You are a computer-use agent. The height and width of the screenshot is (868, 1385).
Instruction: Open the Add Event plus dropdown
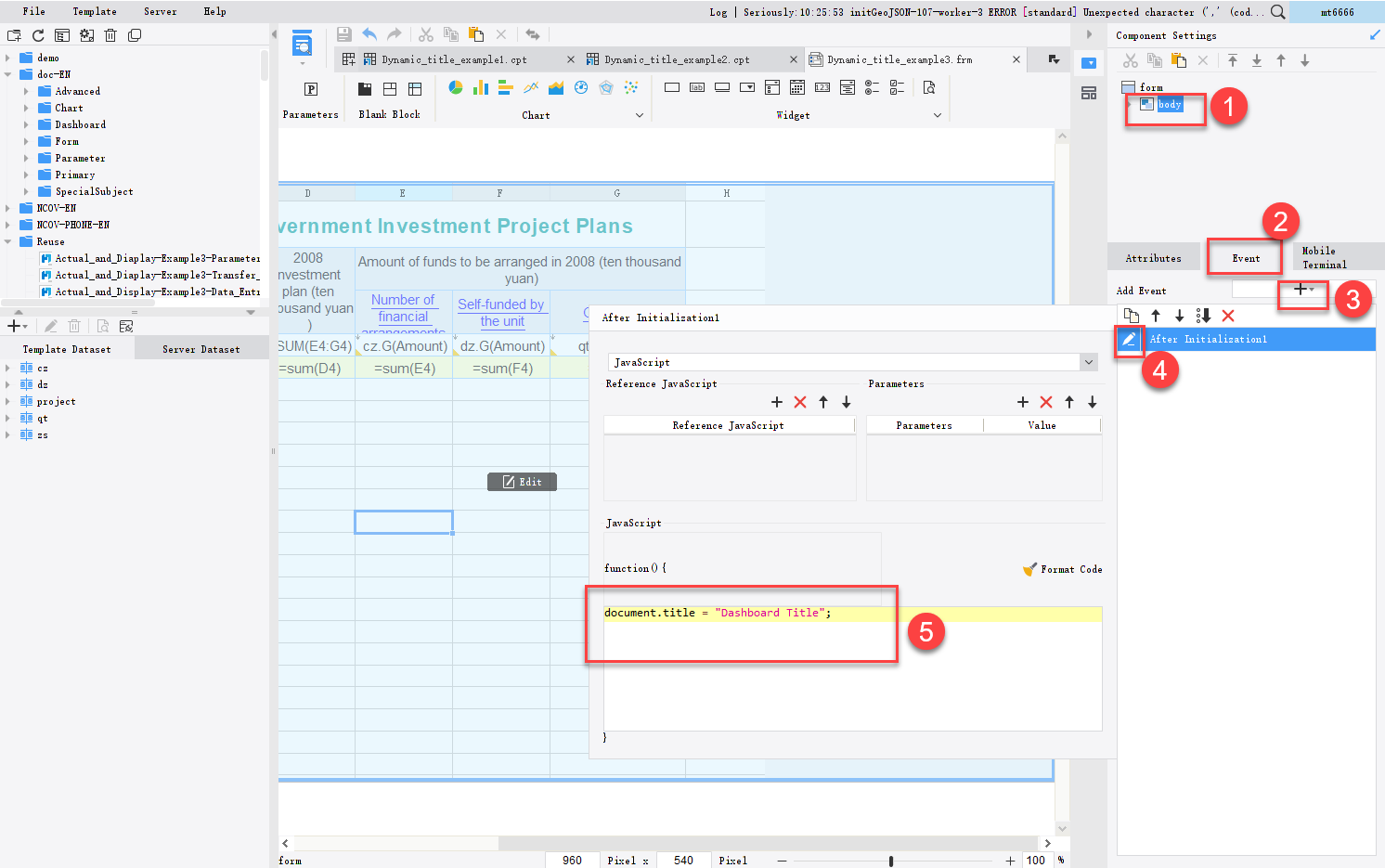tap(1304, 290)
